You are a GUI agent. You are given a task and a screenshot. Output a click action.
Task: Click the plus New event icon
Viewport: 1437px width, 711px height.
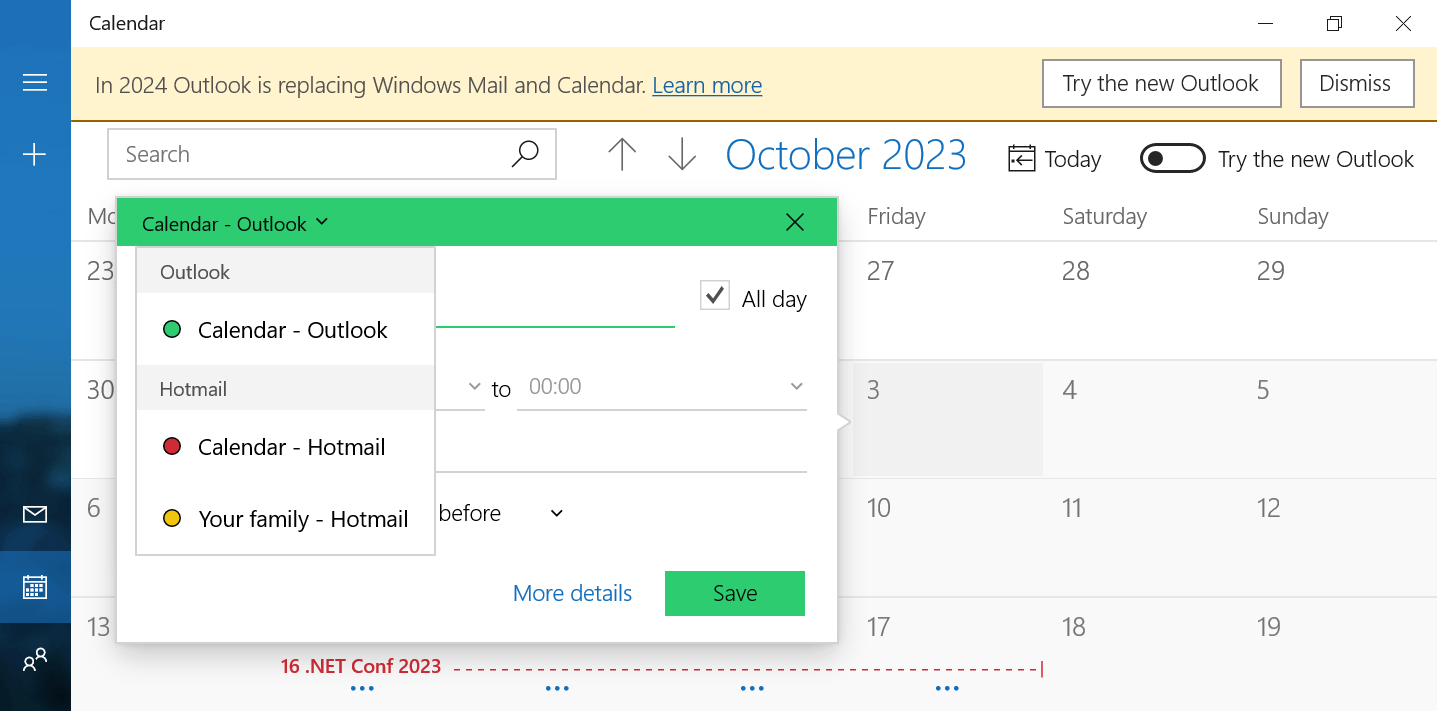[x=35, y=154]
